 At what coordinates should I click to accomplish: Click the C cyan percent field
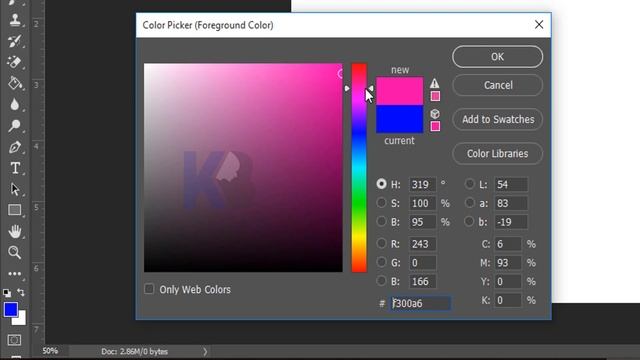(x=508, y=244)
